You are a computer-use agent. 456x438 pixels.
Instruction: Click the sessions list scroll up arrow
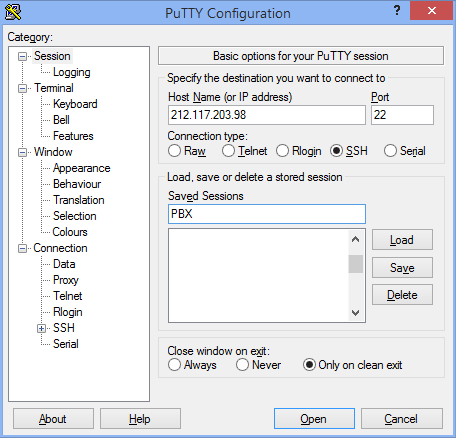[356, 239]
